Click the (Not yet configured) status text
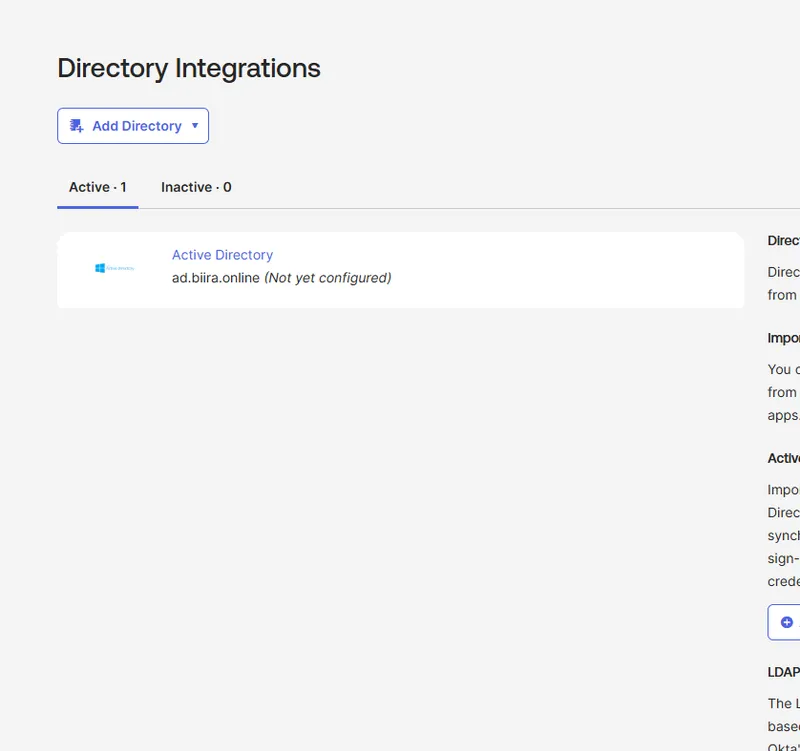800x751 pixels. tap(328, 278)
